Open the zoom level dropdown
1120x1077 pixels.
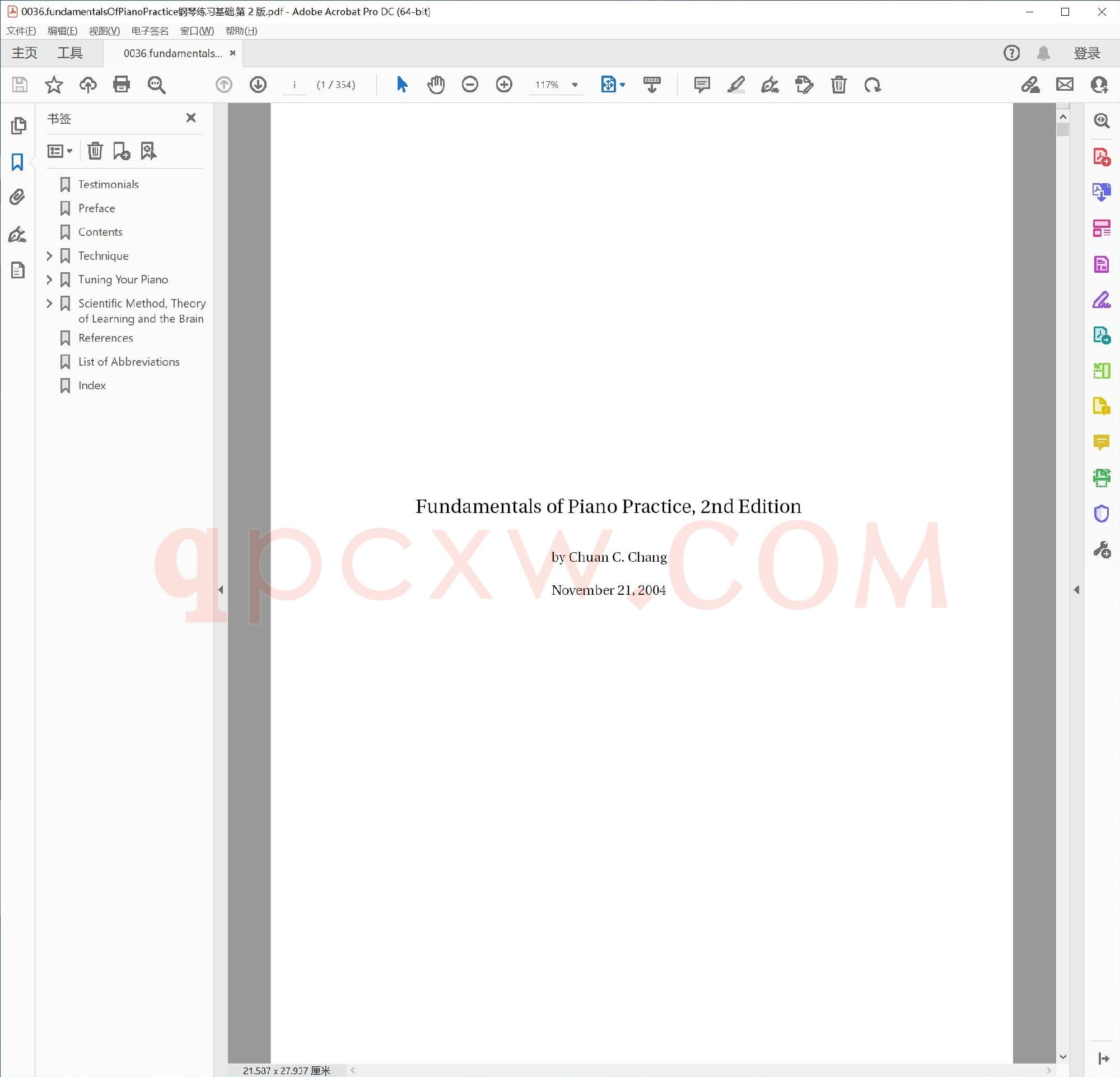575,85
